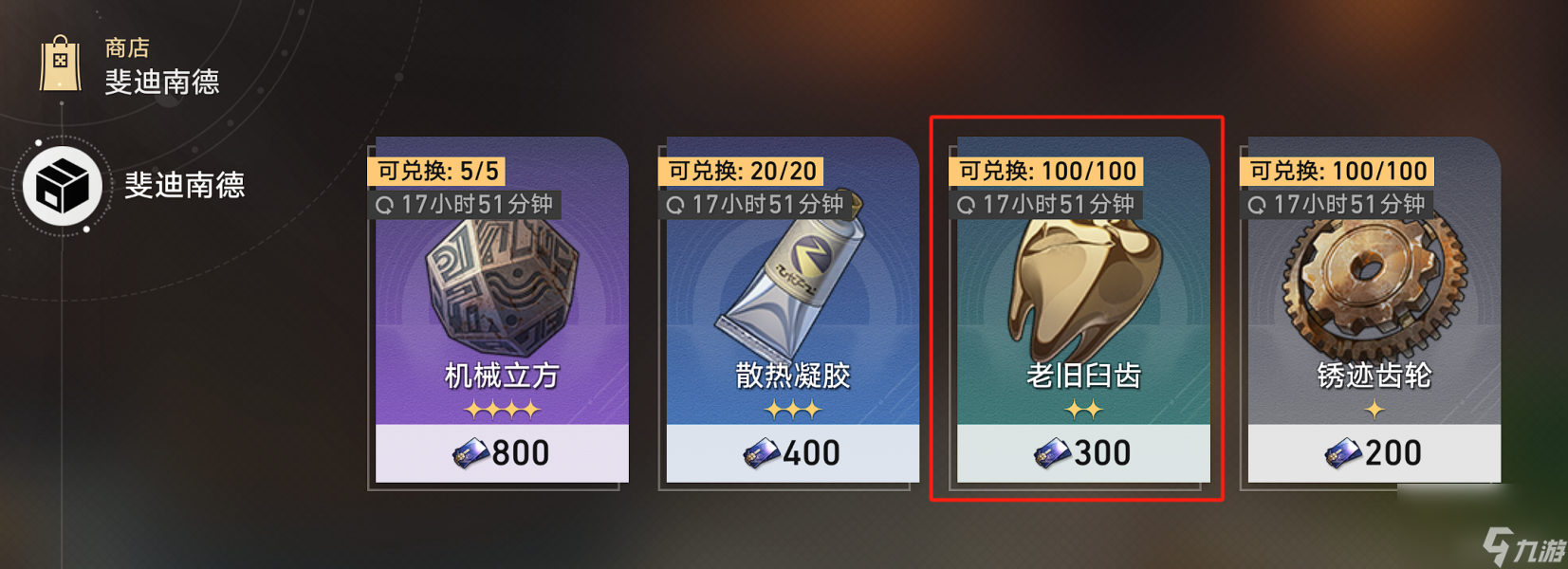Click the 商店 header title
This screenshot has height=569, width=1568.
point(127,47)
